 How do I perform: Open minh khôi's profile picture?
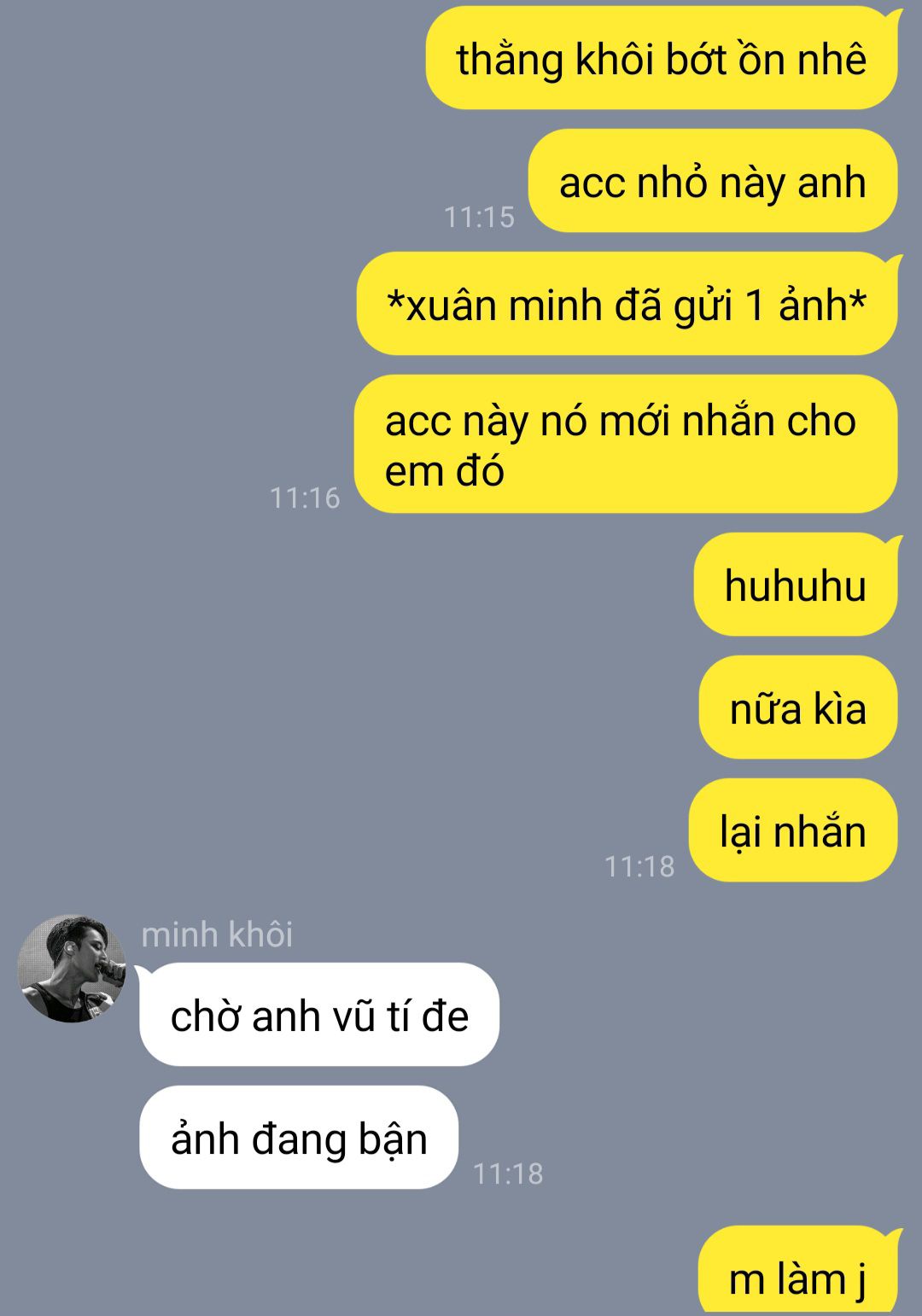(72, 969)
